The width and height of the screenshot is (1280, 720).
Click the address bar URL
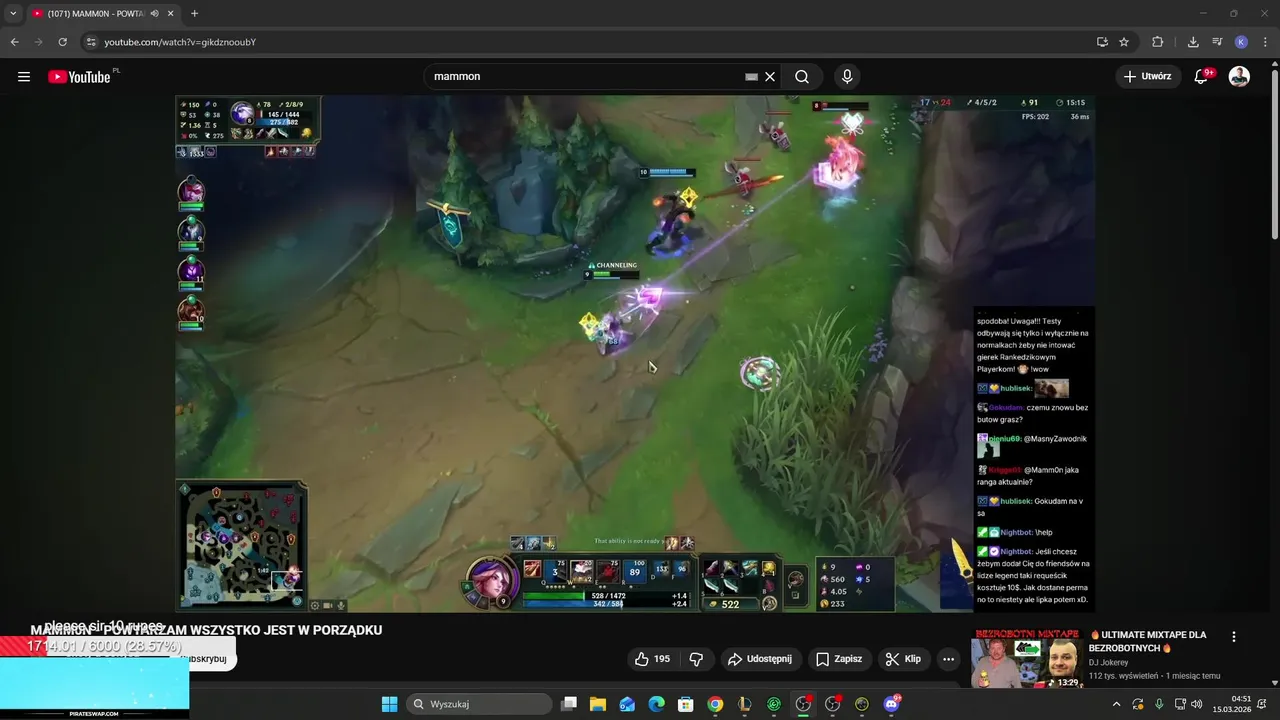pos(180,42)
